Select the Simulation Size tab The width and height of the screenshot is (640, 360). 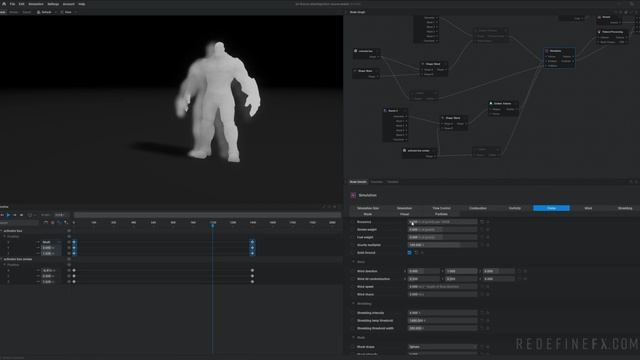click(368, 208)
